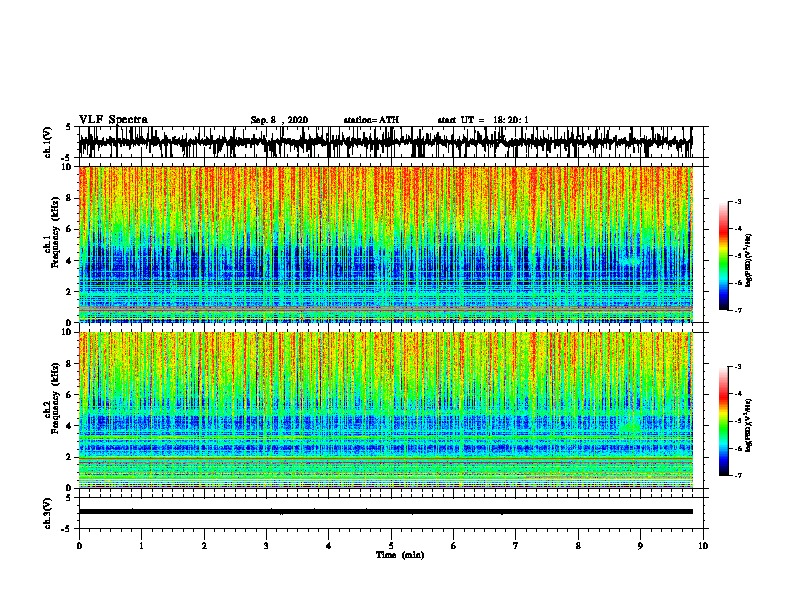Click the ch.2 frequency tick '2'

[x=69, y=457]
